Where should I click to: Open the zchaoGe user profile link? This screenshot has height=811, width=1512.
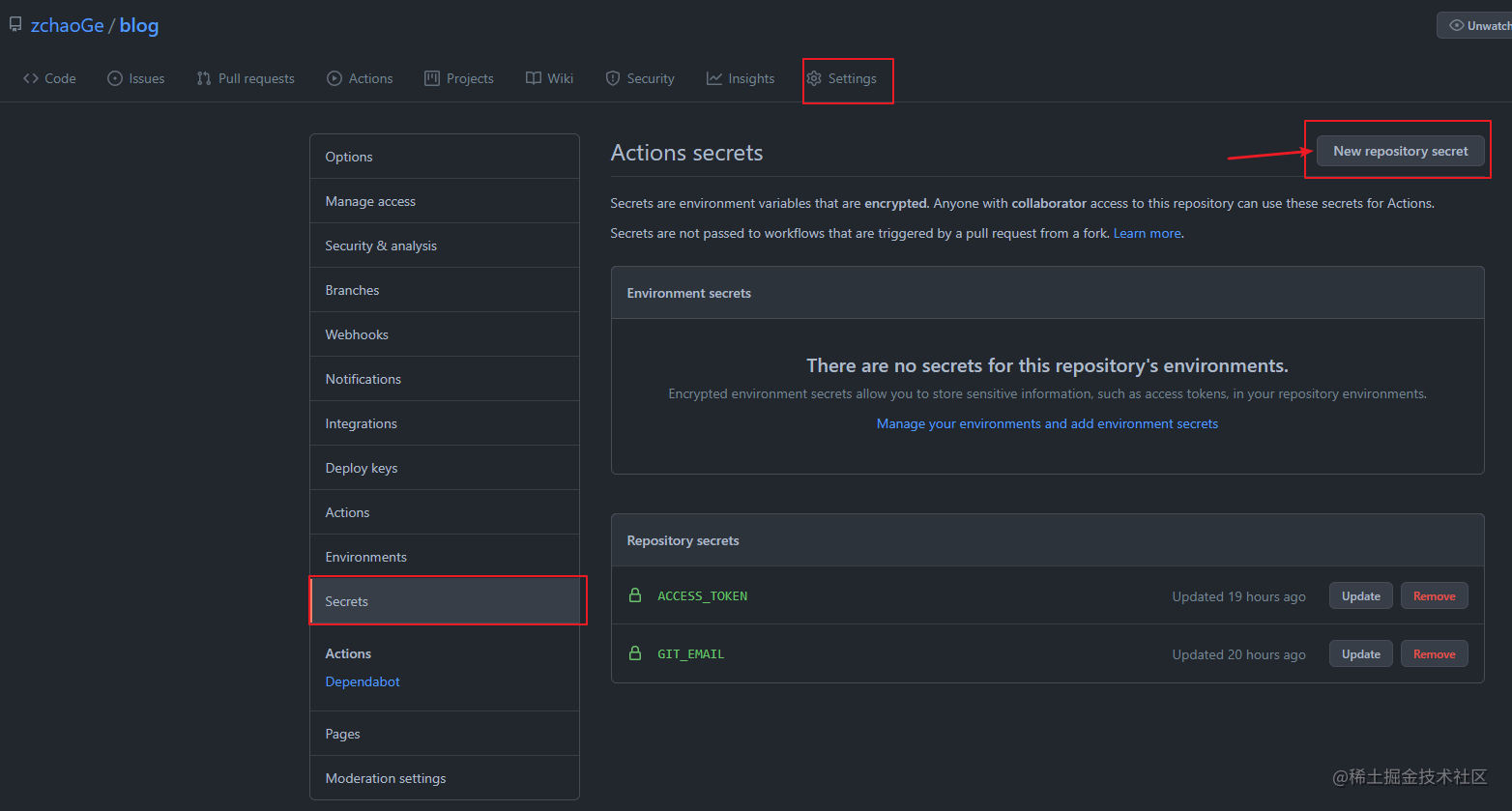(67, 25)
